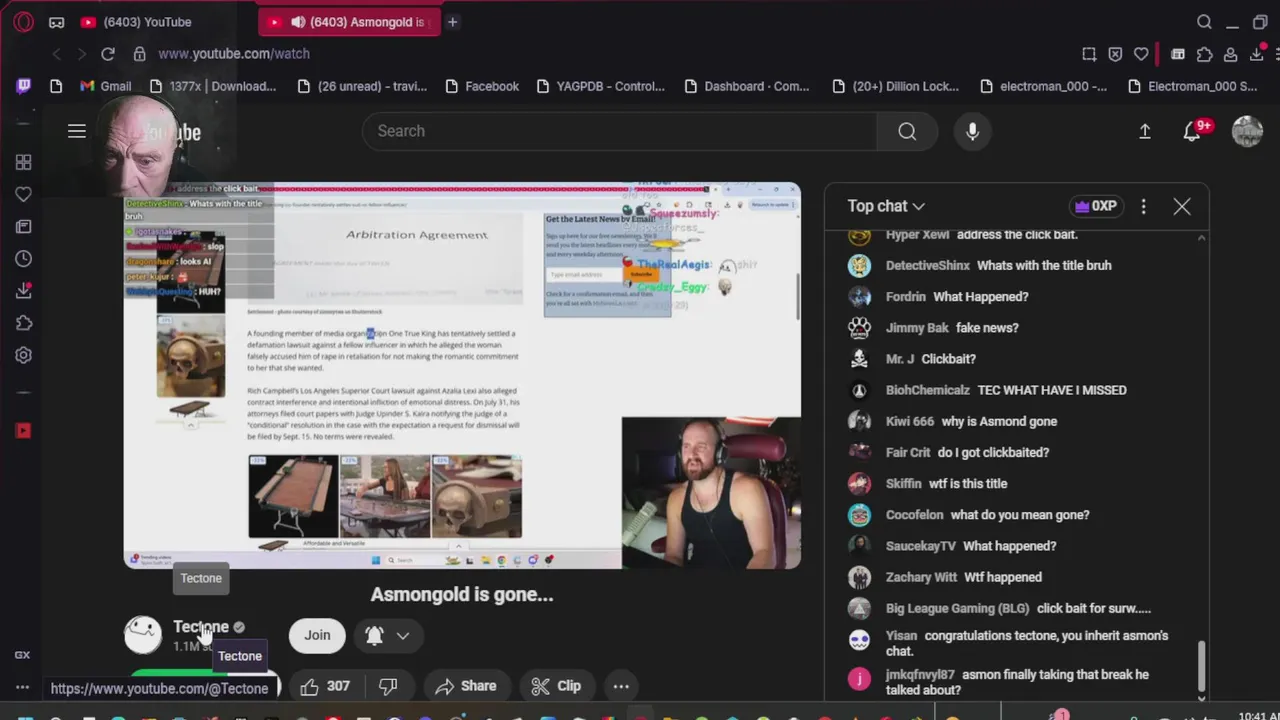This screenshot has height=720, width=1280.
Task: Open the YAGPDB Control bookmark
Action: pyautogui.click(x=601, y=86)
